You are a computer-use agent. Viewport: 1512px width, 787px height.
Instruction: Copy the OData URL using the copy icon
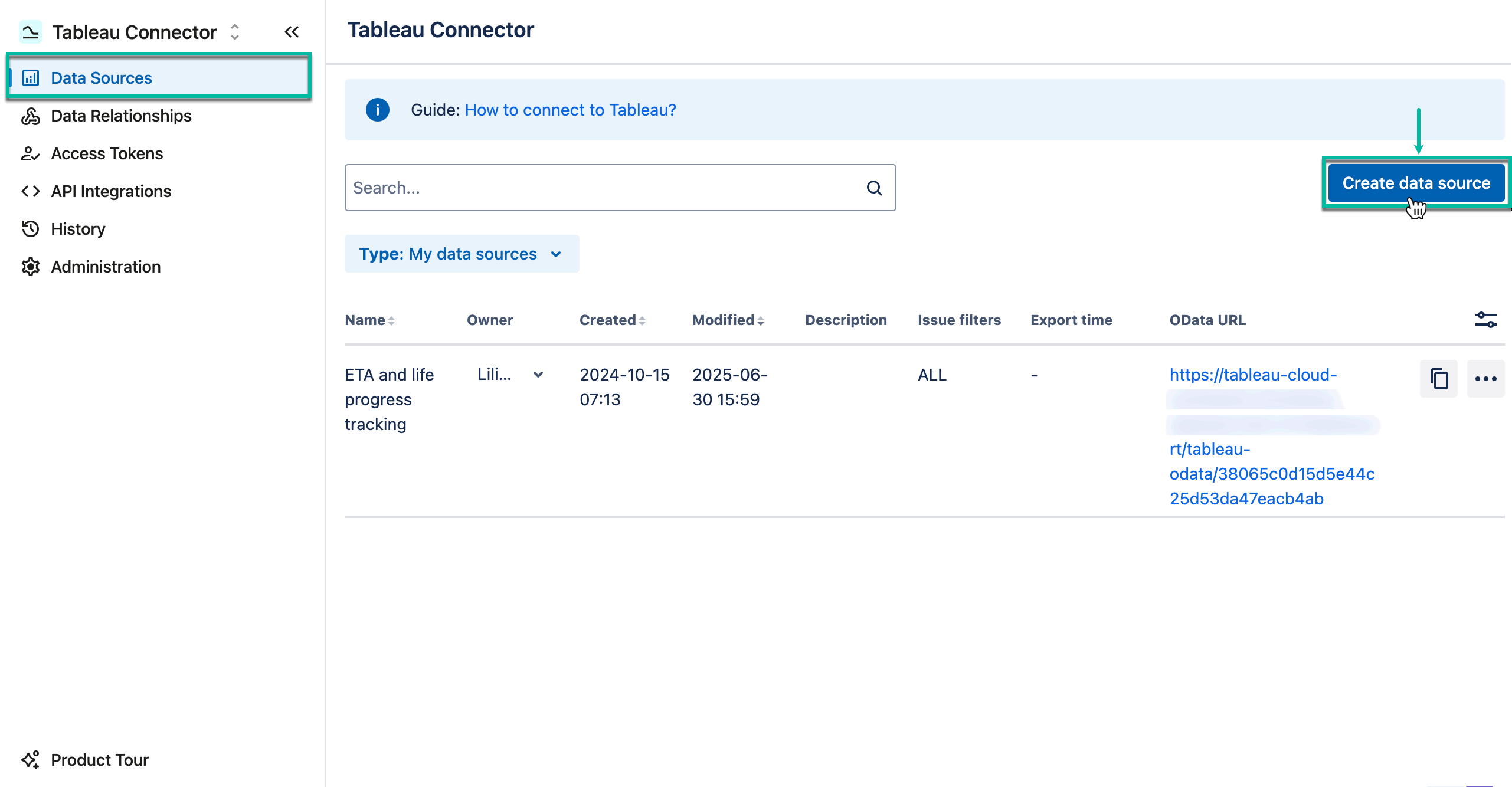point(1439,378)
